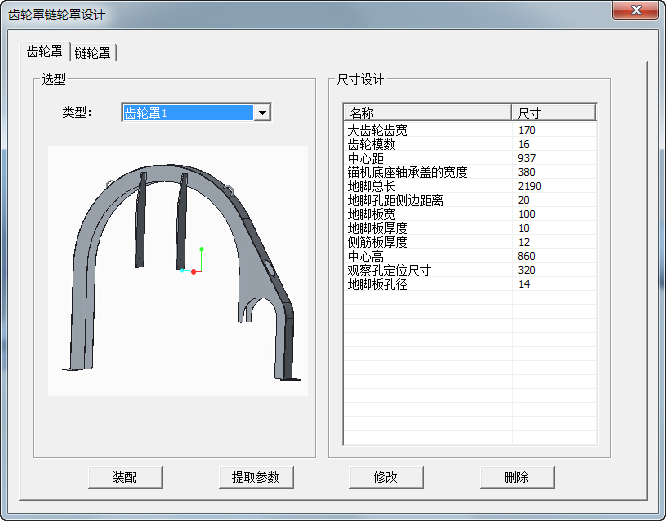This screenshot has height=521, width=666.
Task: Highlight the 侧筋板厚度 parameter
Action: coord(377,243)
